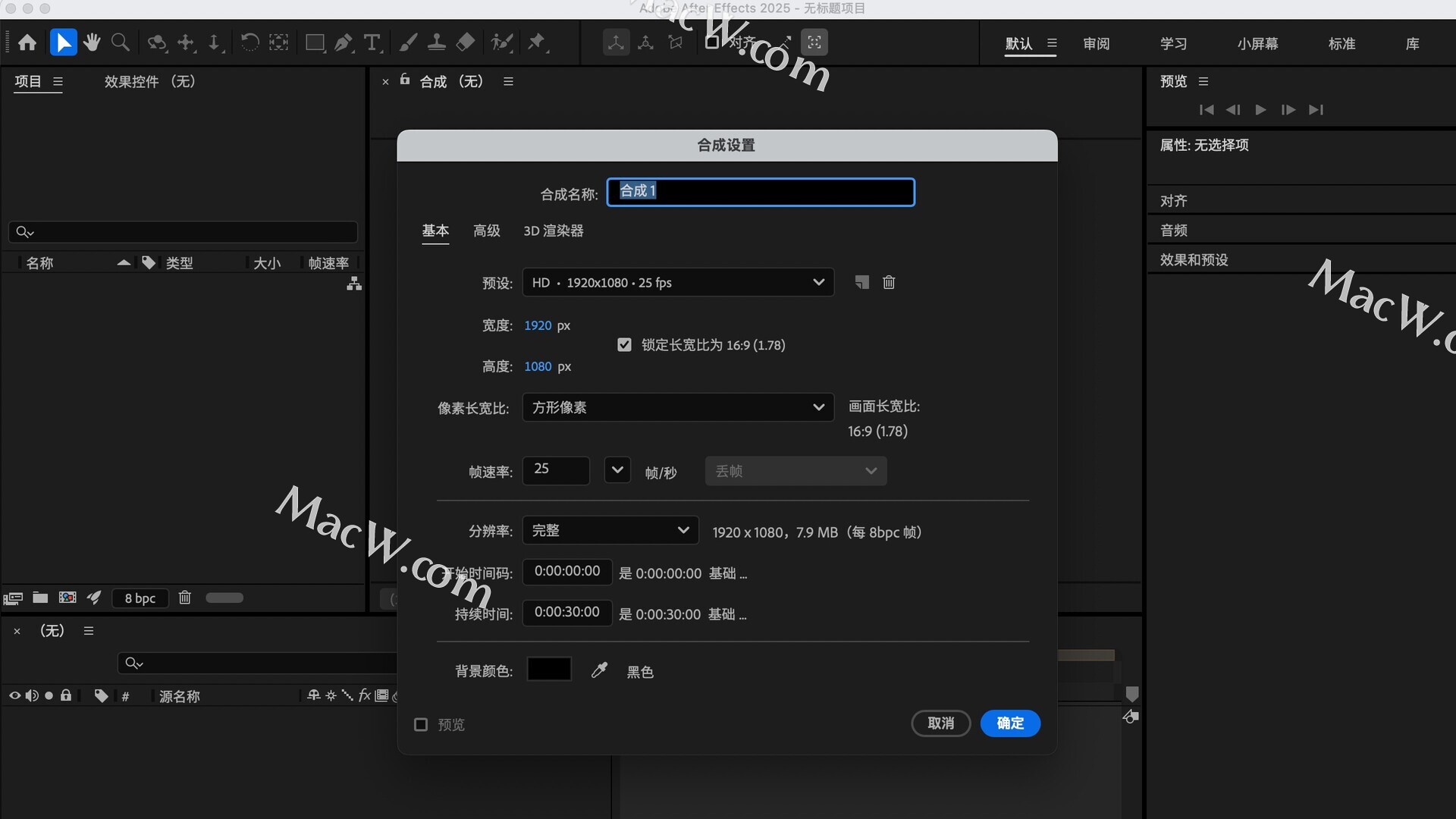Open the 丢帧 drop-frame dropdown

(795, 471)
